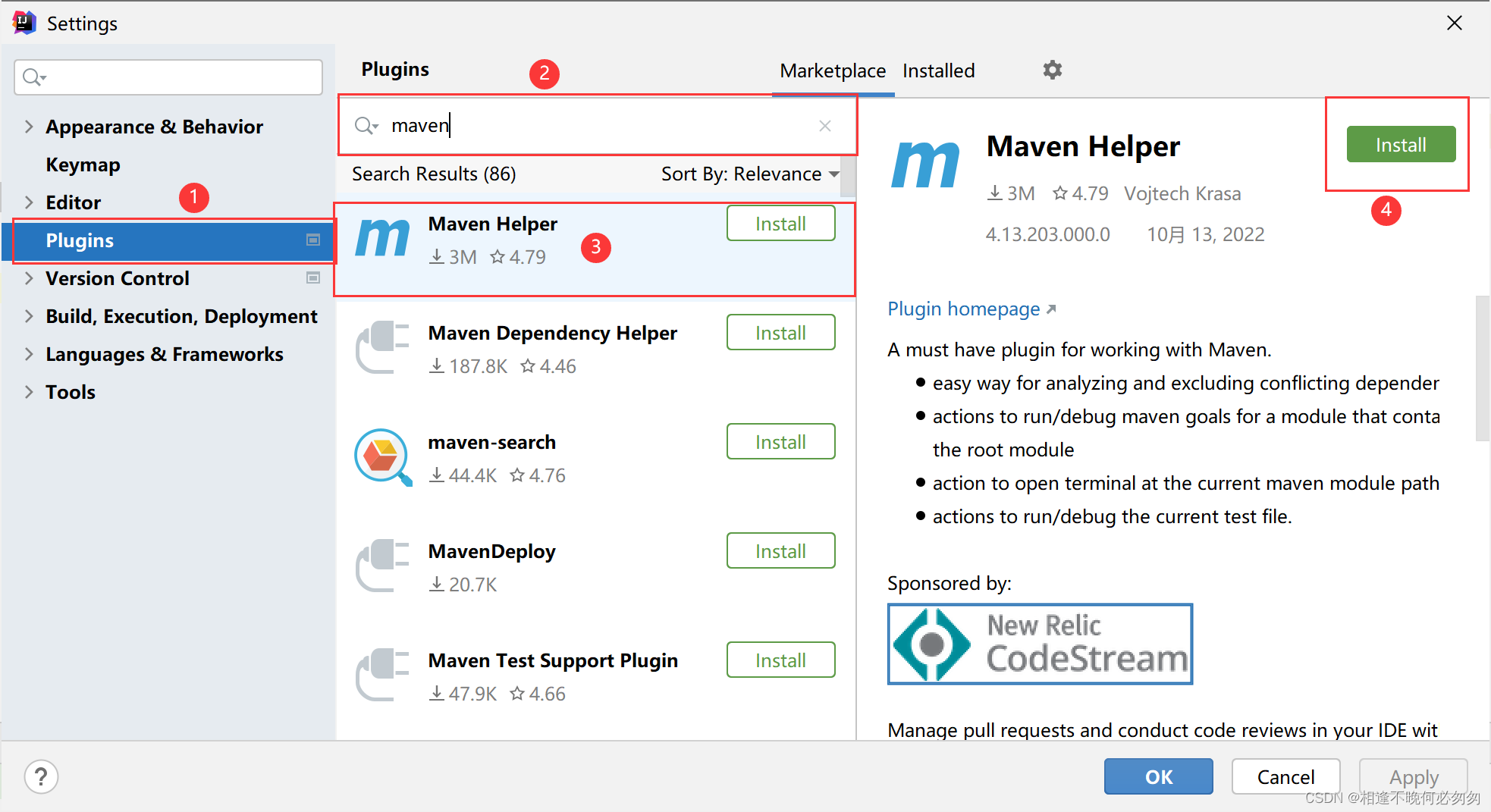Click green Install button in details panel

point(1401,145)
